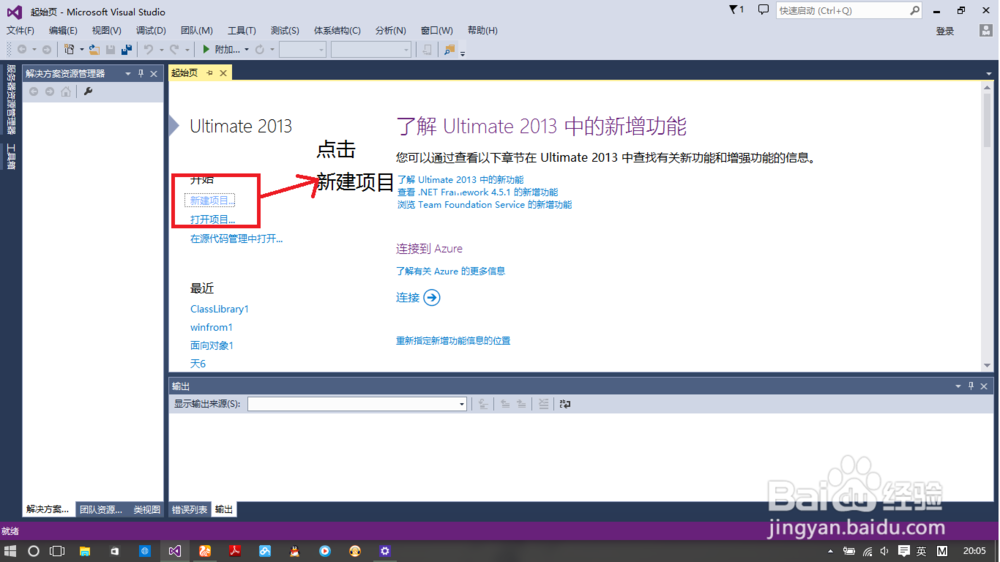Open the Architecture menu
This screenshot has width=1000, height=562.
(337, 30)
